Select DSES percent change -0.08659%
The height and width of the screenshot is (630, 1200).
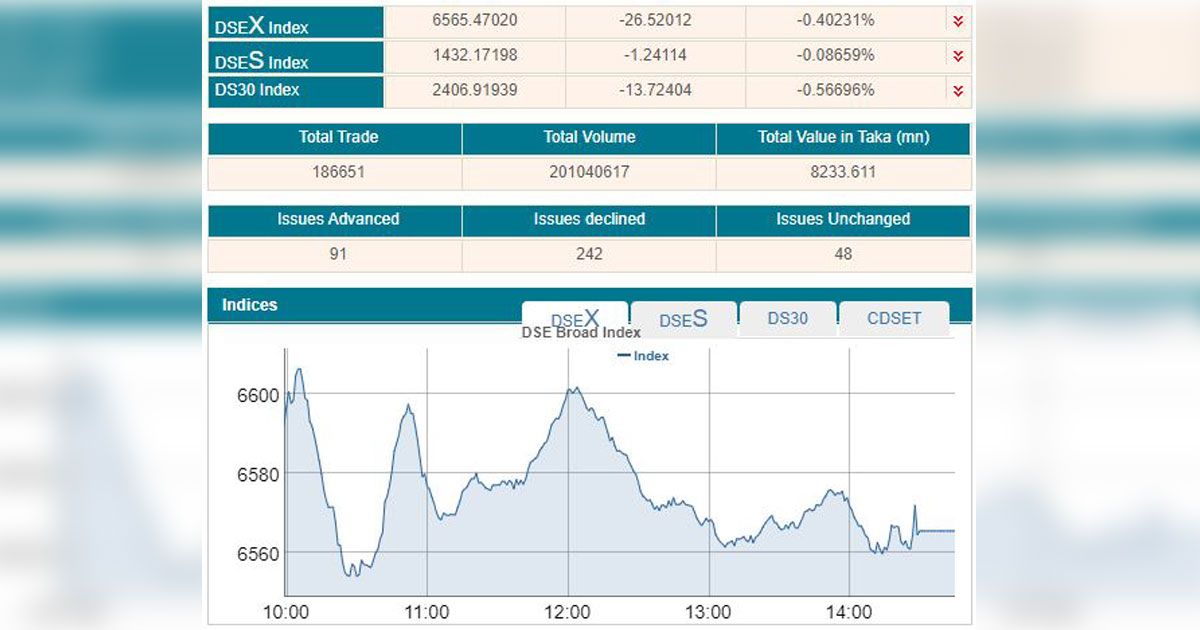[x=836, y=55]
